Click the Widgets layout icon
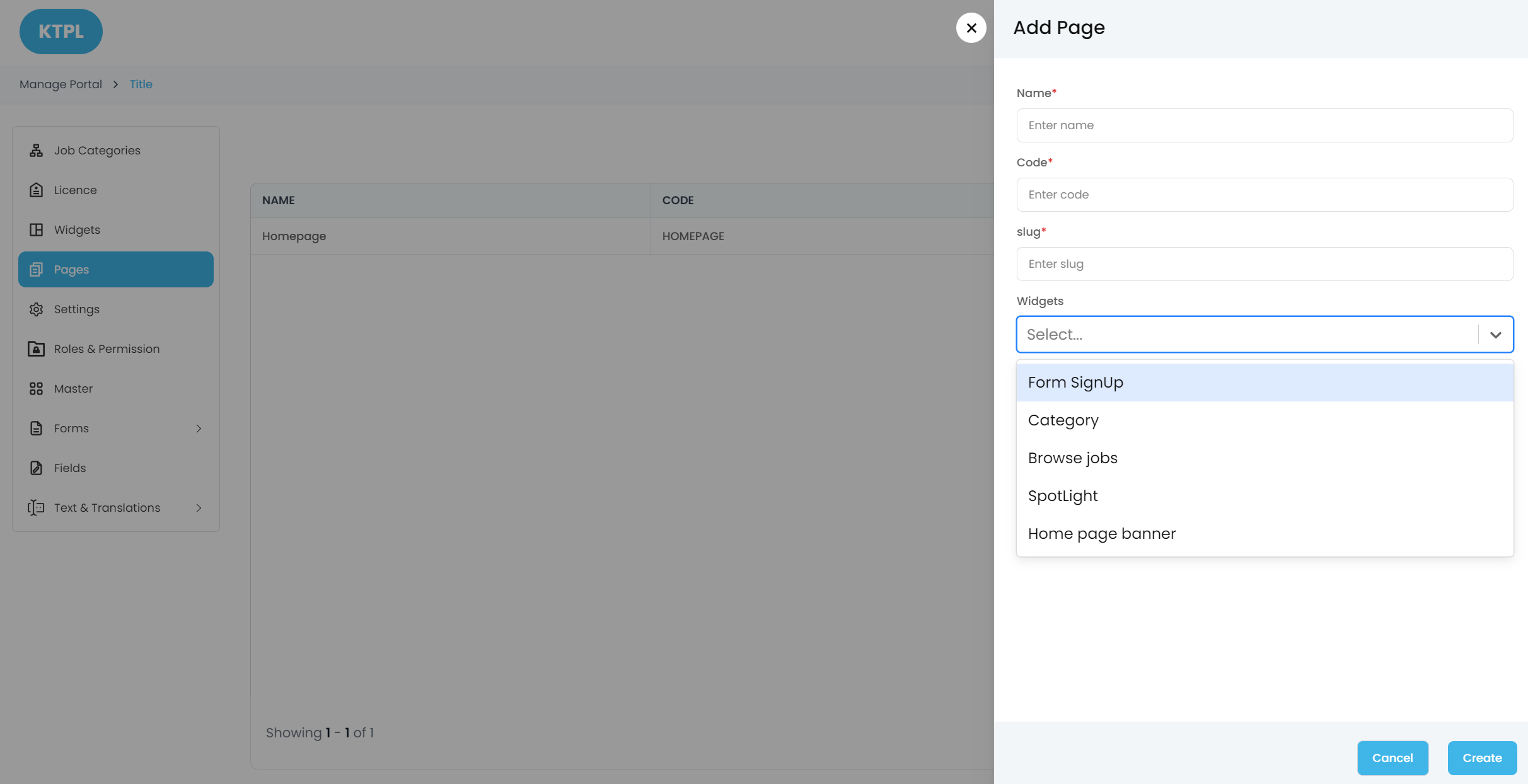The image size is (1528, 784). (36, 230)
